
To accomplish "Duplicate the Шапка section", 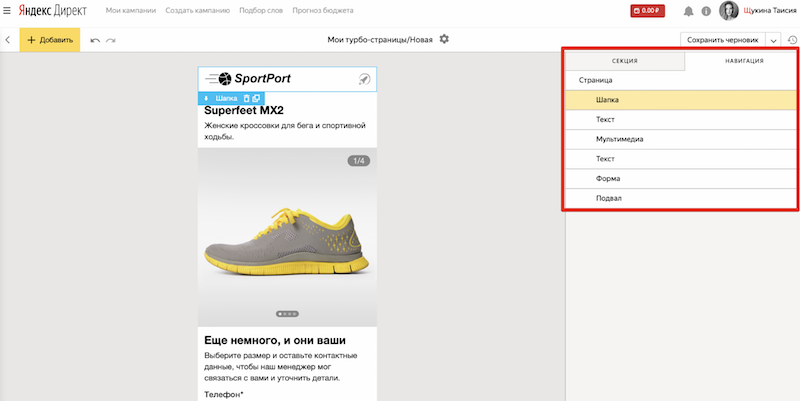I will point(256,98).
